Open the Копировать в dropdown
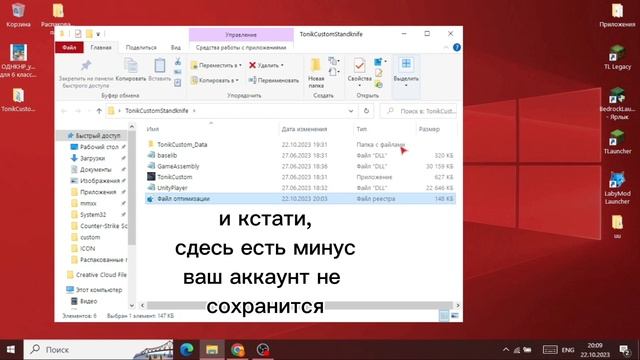The image size is (640, 360). click(214, 80)
